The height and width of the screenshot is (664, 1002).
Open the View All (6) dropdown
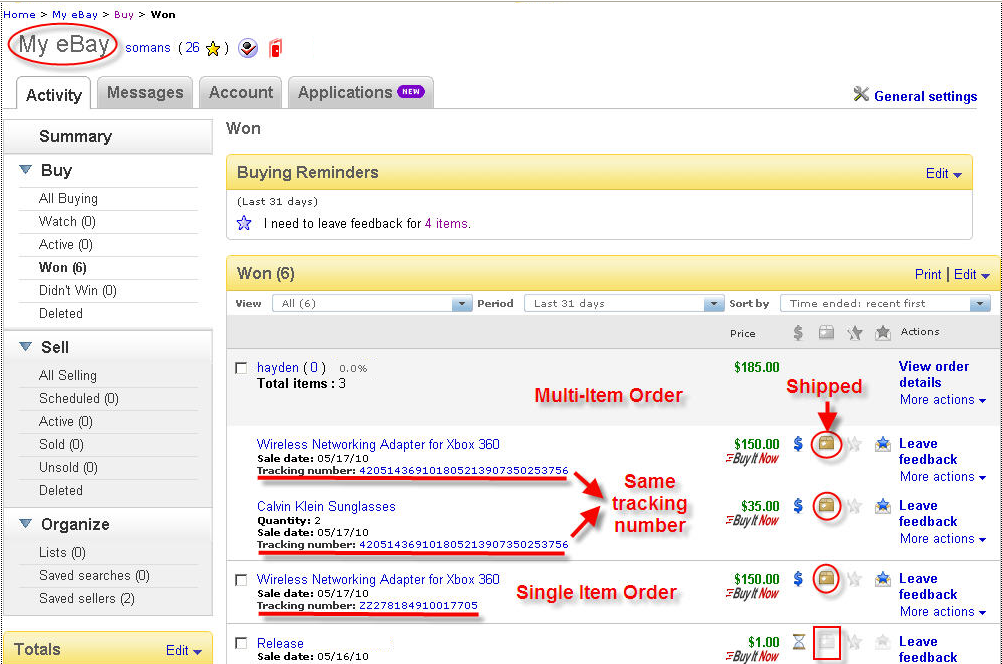pyautogui.click(x=372, y=304)
